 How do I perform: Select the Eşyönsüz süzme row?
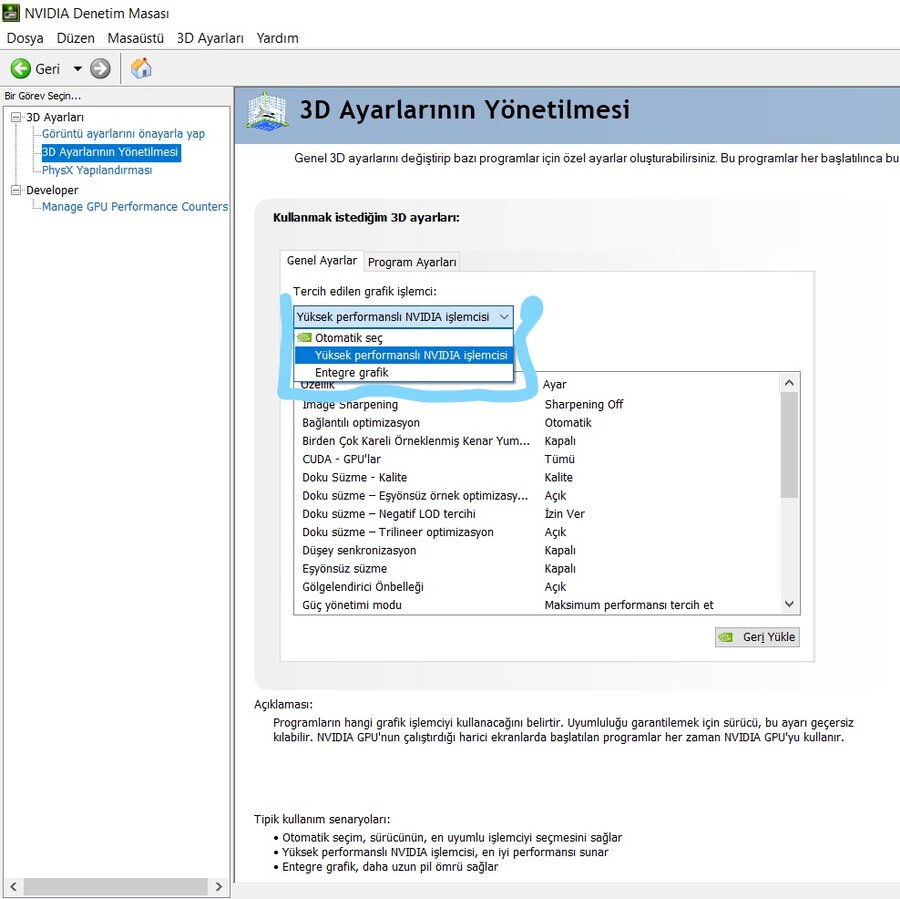(x=537, y=569)
